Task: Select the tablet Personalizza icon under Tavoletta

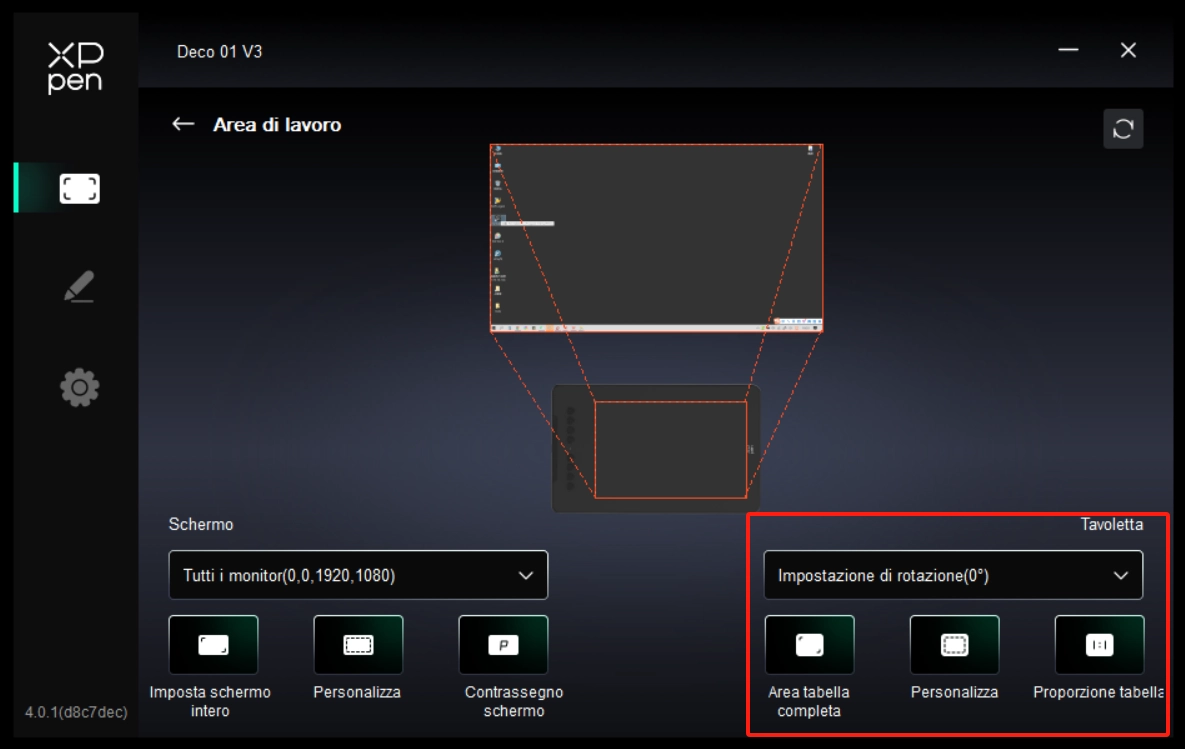Action: [954, 645]
